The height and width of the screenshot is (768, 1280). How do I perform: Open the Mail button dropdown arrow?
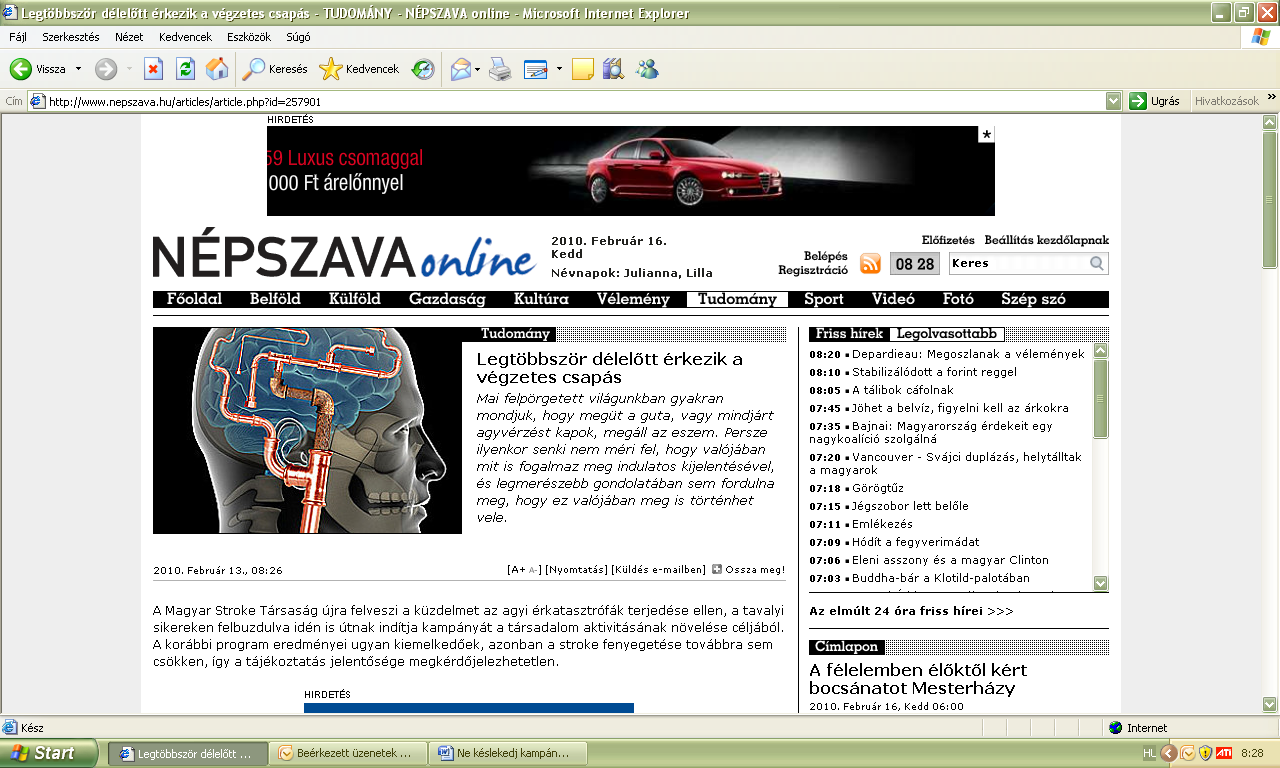(478, 70)
